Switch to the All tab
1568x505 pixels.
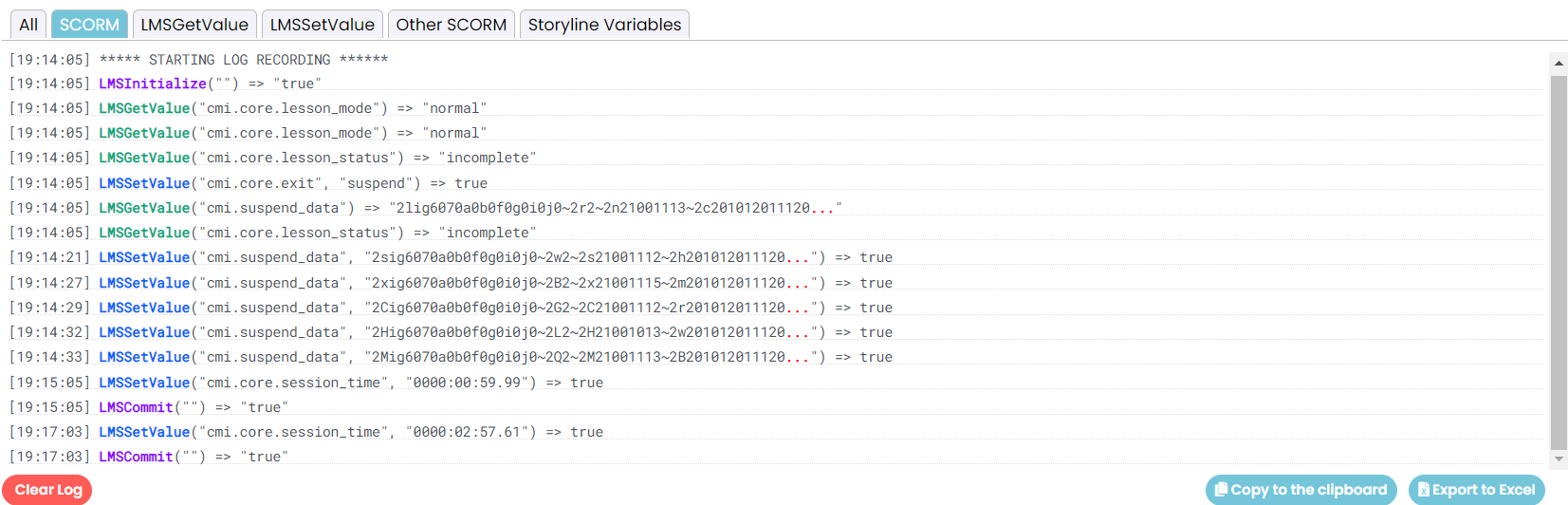point(28,25)
